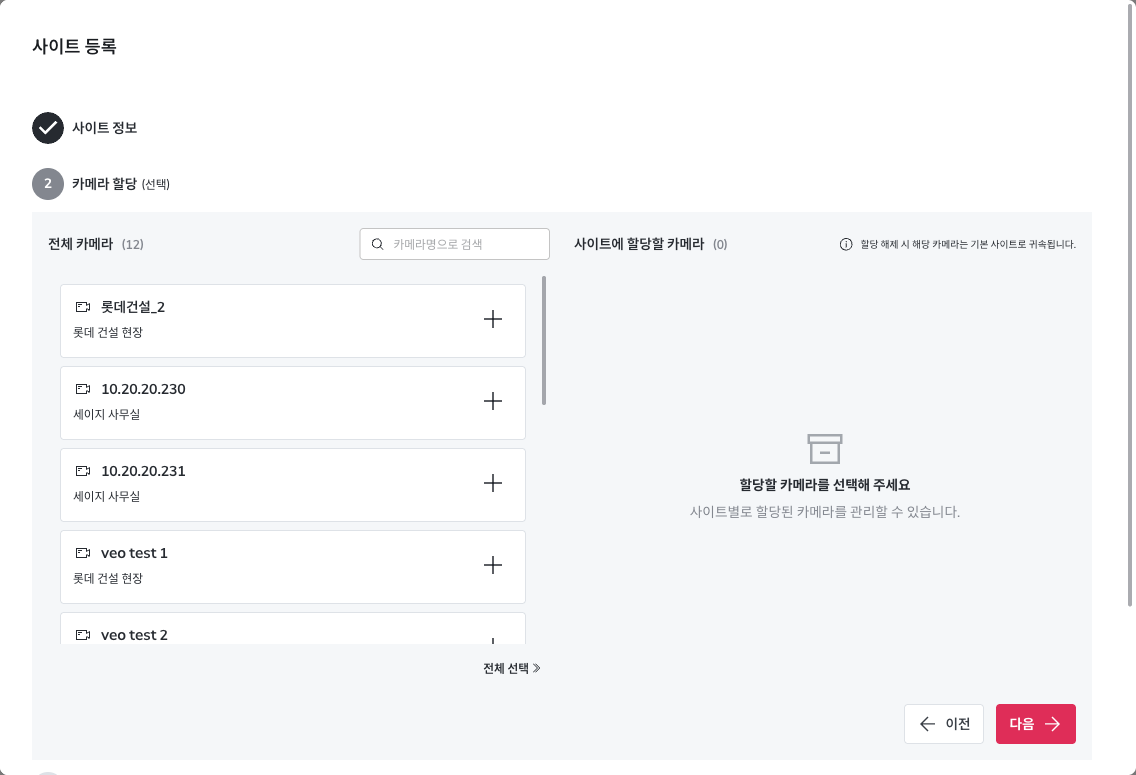Proceed with the 다음 button
The height and width of the screenshot is (775, 1136).
[x=1035, y=724]
